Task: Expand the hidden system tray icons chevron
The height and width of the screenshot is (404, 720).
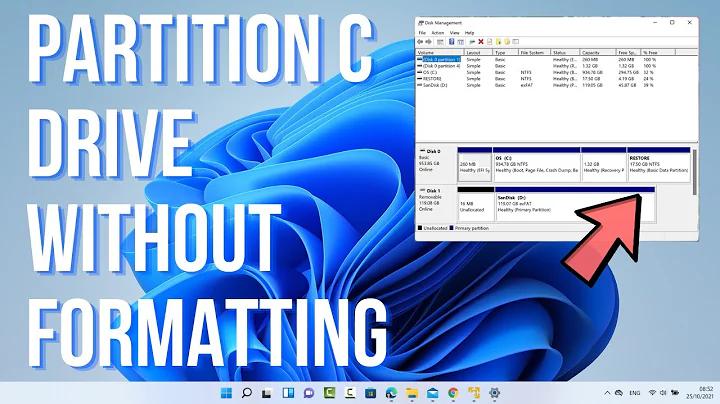Action: tap(607, 393)
